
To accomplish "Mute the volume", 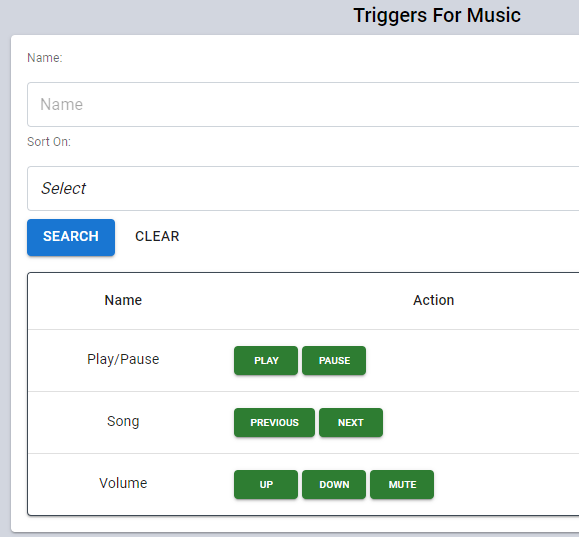I will coord(402,485).
